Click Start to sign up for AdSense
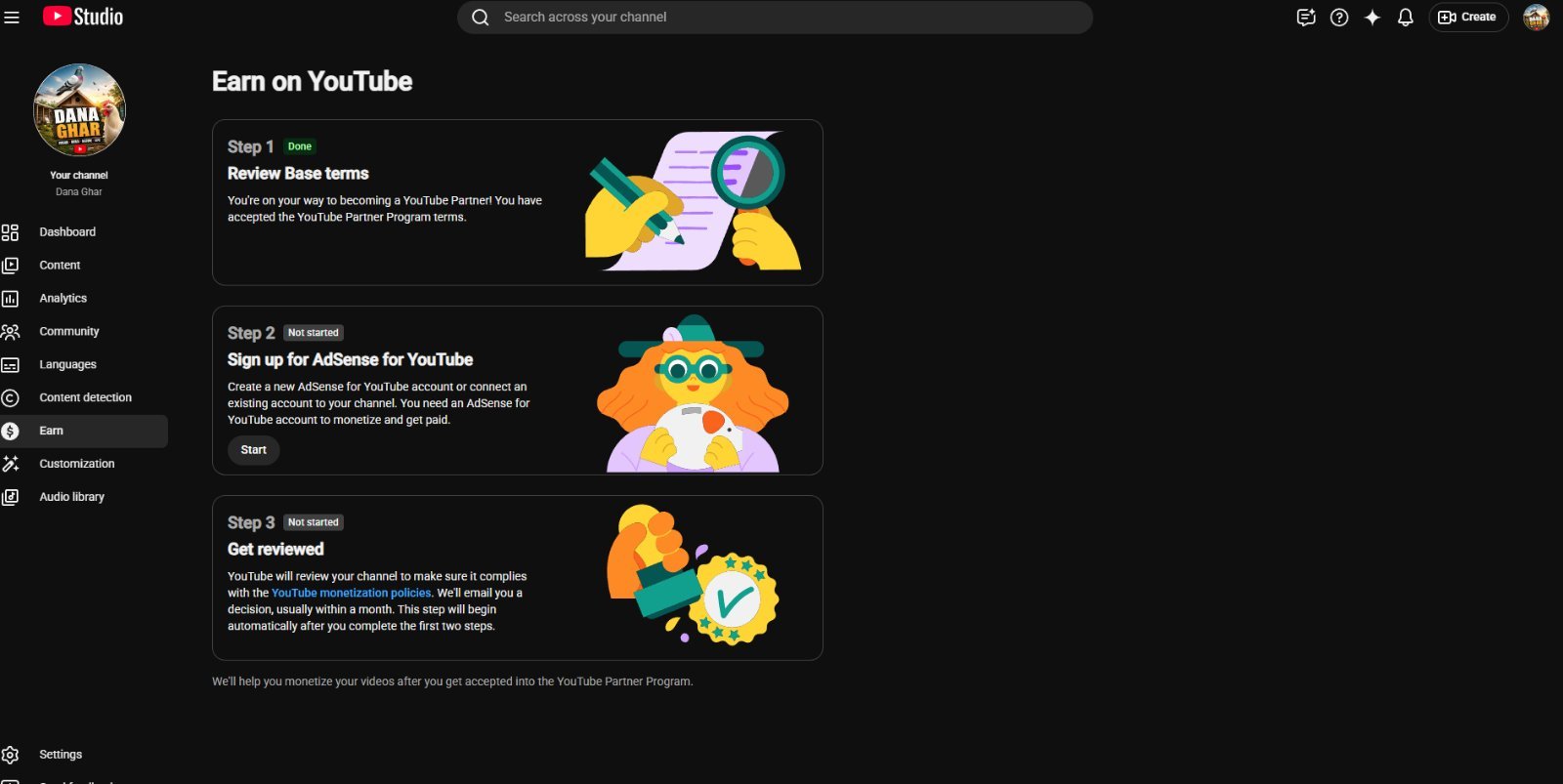 click(x=254, y=450)
